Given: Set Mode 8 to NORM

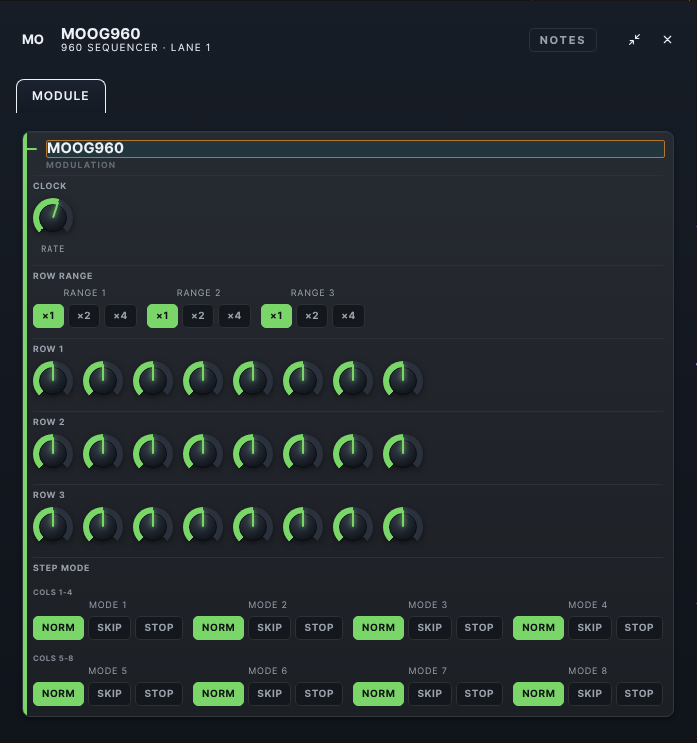Looking at the screenshot, I should [x=538, y=694].
